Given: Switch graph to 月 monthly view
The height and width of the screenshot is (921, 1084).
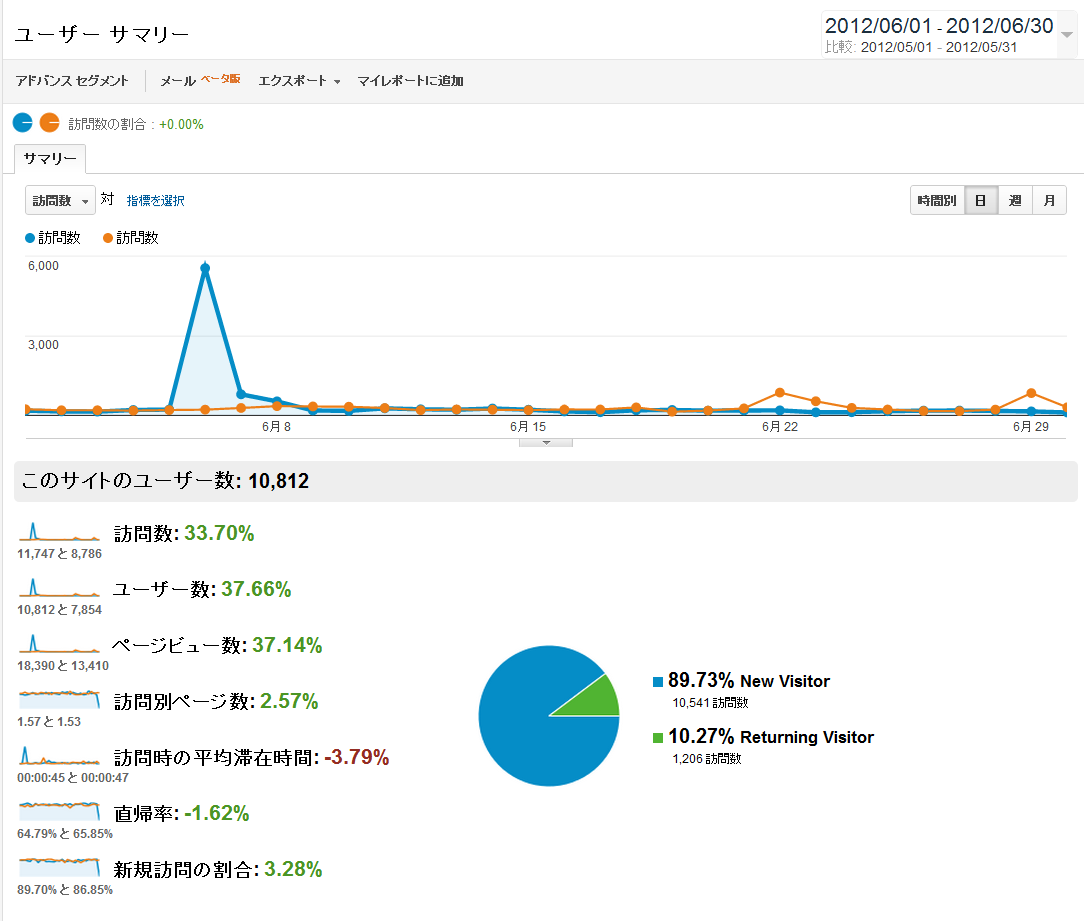Looking at the screenshot, I should click(x=1049, y=201).
